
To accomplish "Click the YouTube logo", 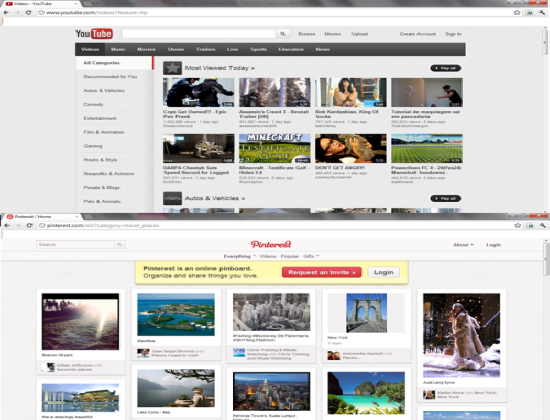I will (94, 34).
